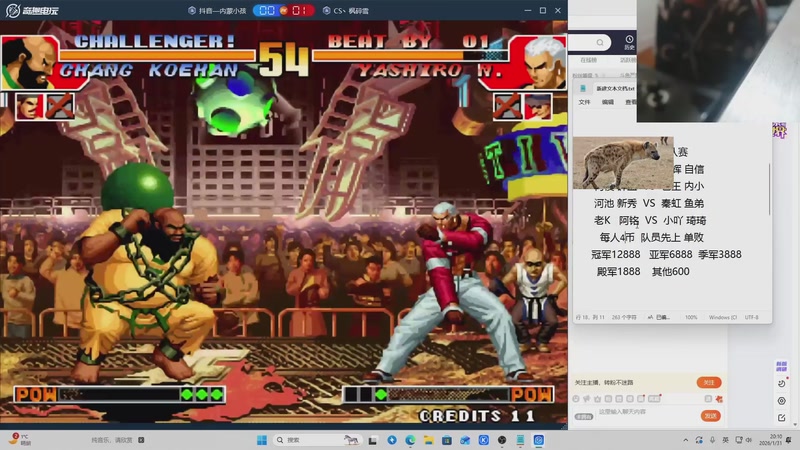Click the clock icon in chat toolbar

coord(576,399)
